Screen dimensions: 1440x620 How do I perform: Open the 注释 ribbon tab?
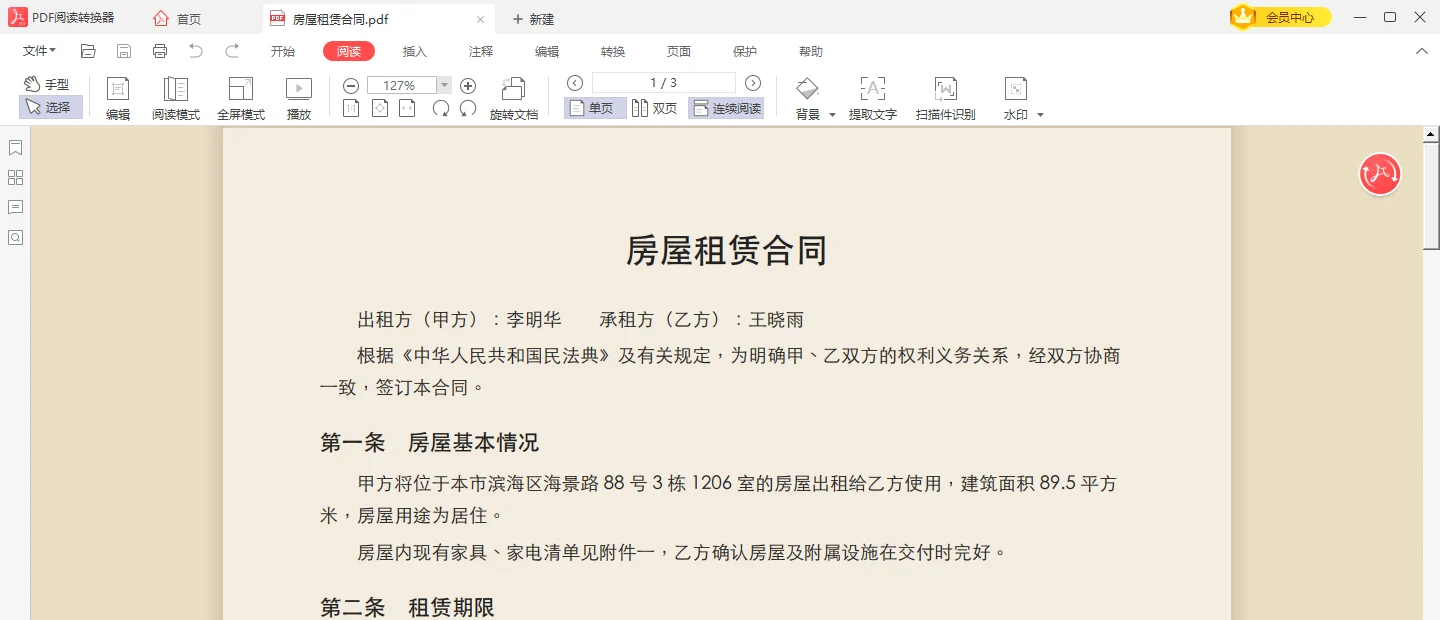click(481, 52)
